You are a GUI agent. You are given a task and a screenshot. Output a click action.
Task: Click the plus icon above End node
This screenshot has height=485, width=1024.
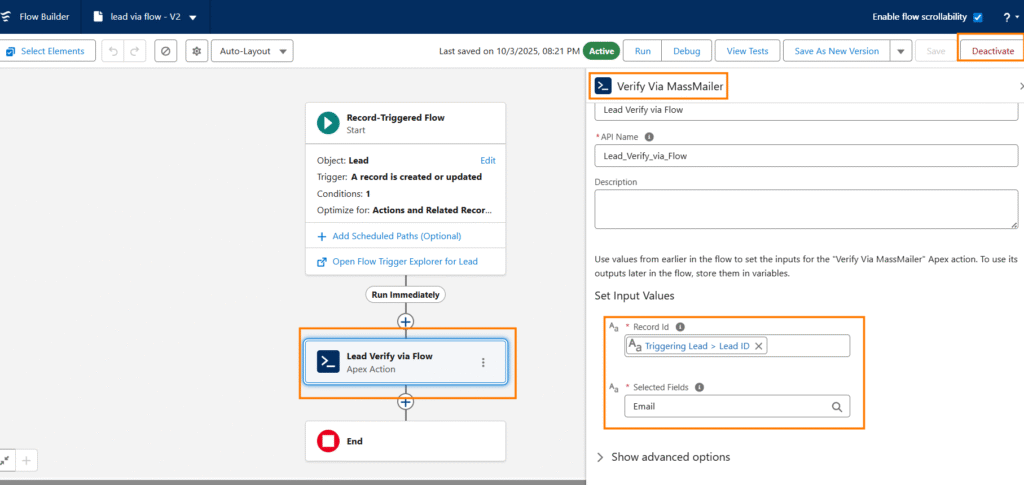click(405, 402)
